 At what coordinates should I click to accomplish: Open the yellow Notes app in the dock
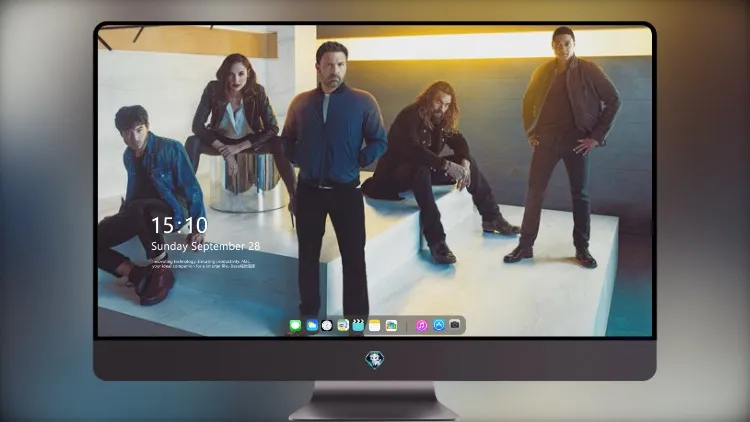tap(375, 326)
